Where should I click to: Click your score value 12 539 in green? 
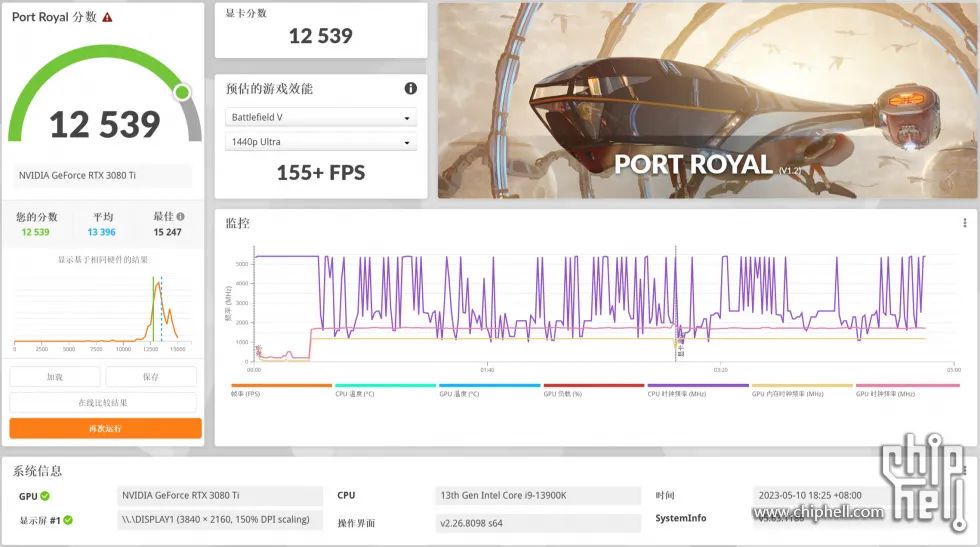[x=35, y=232]
